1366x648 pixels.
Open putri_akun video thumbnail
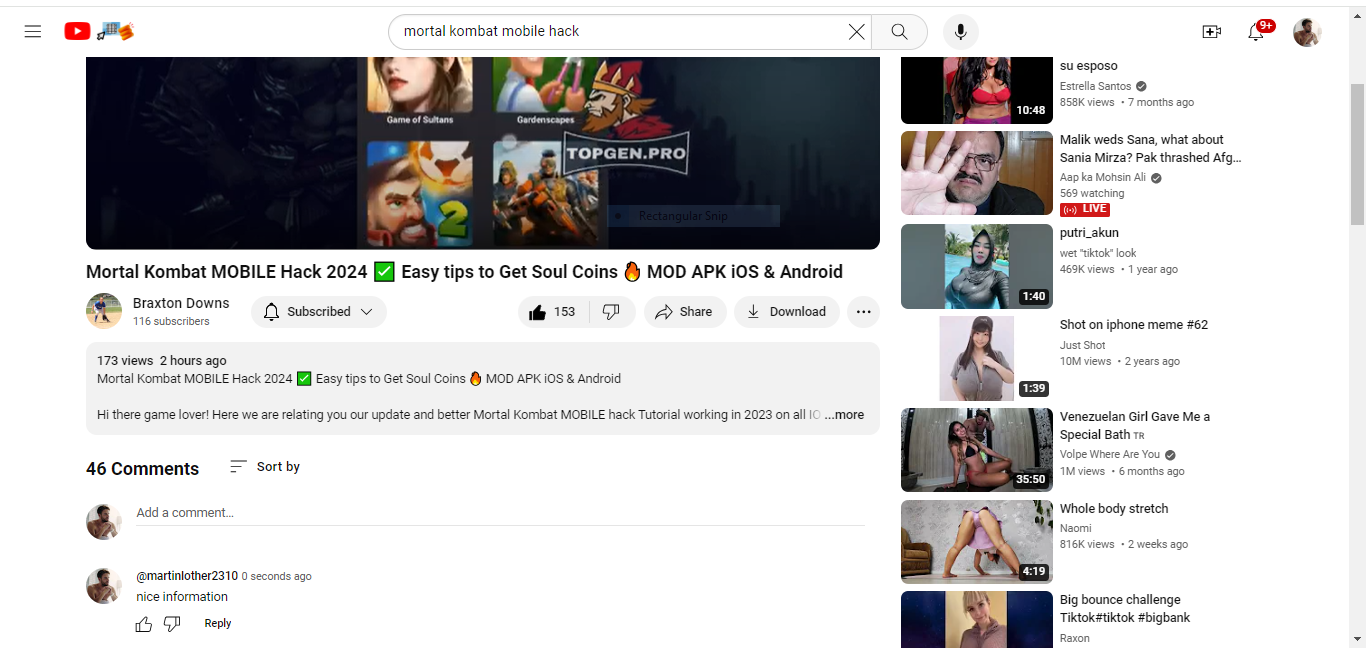[977, 266]
